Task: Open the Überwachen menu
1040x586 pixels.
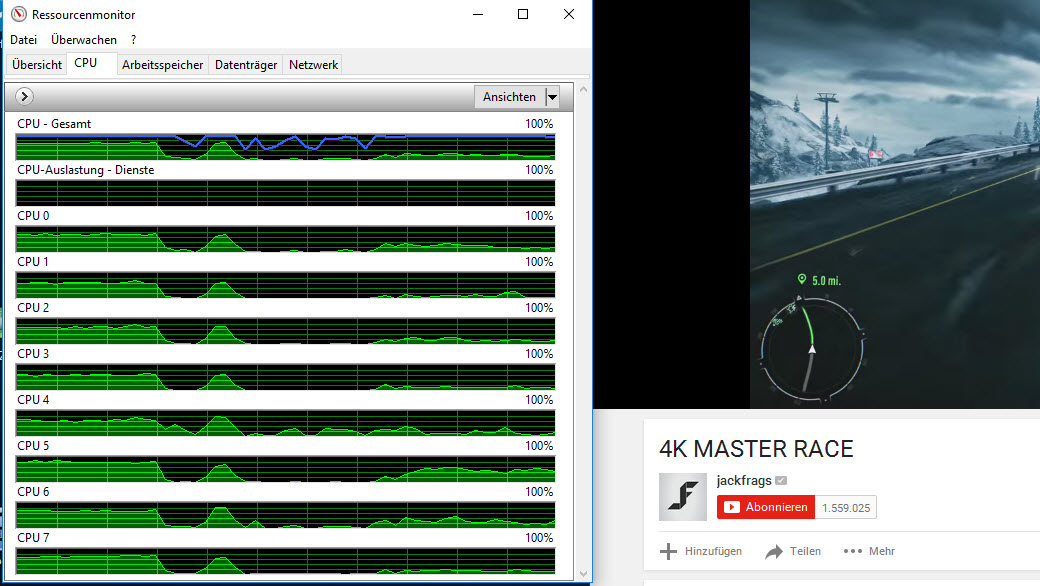Action: click(x=84, y=40)
